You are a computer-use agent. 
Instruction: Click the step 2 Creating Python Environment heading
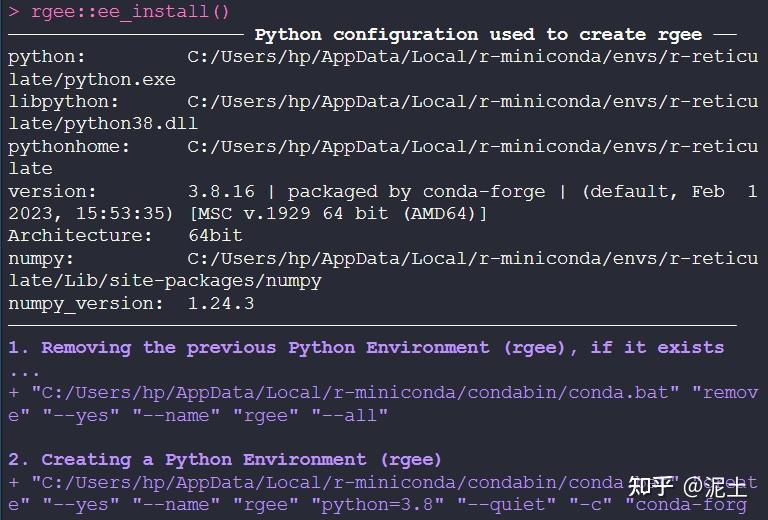225,460
